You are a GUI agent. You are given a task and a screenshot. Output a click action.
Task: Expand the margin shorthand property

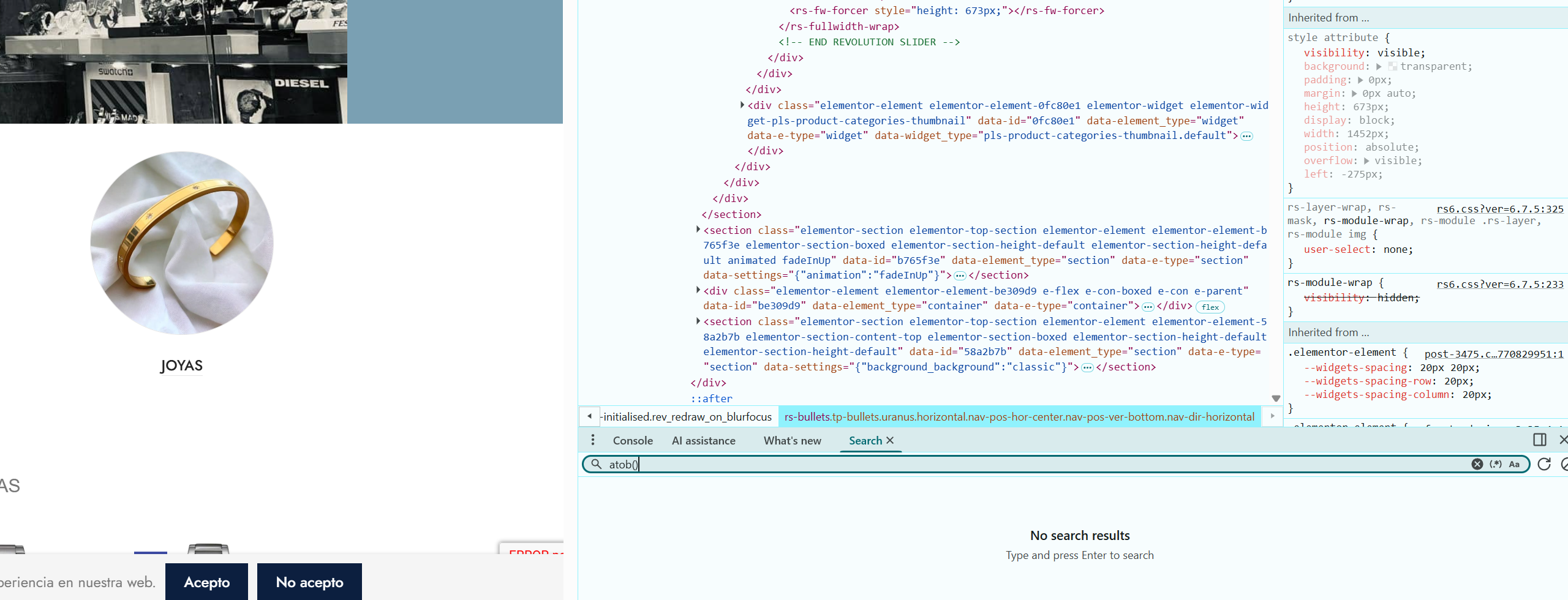pyautogui.click(x=1354, y=94)
